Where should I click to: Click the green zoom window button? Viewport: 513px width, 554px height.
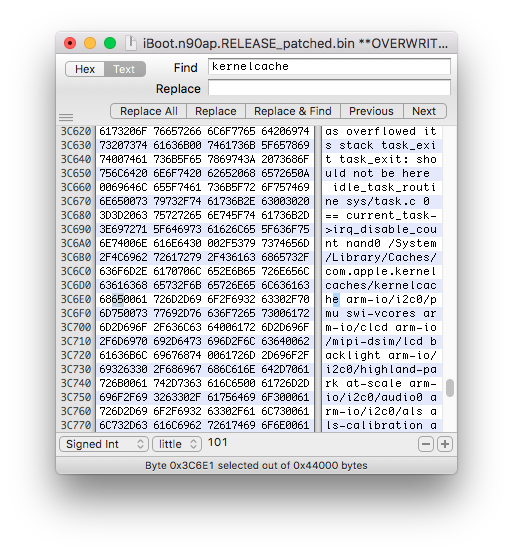point(110,43)
